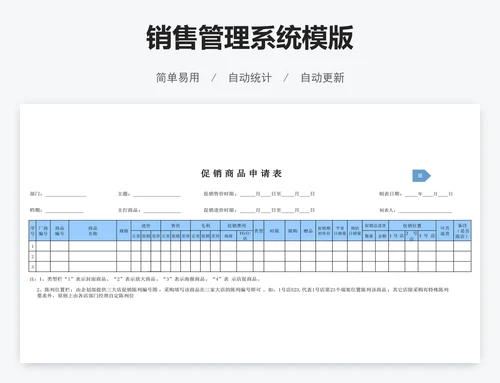Select the 1号店 sub-header cell
The image size is (500, 383).
(x=397, y=236)
